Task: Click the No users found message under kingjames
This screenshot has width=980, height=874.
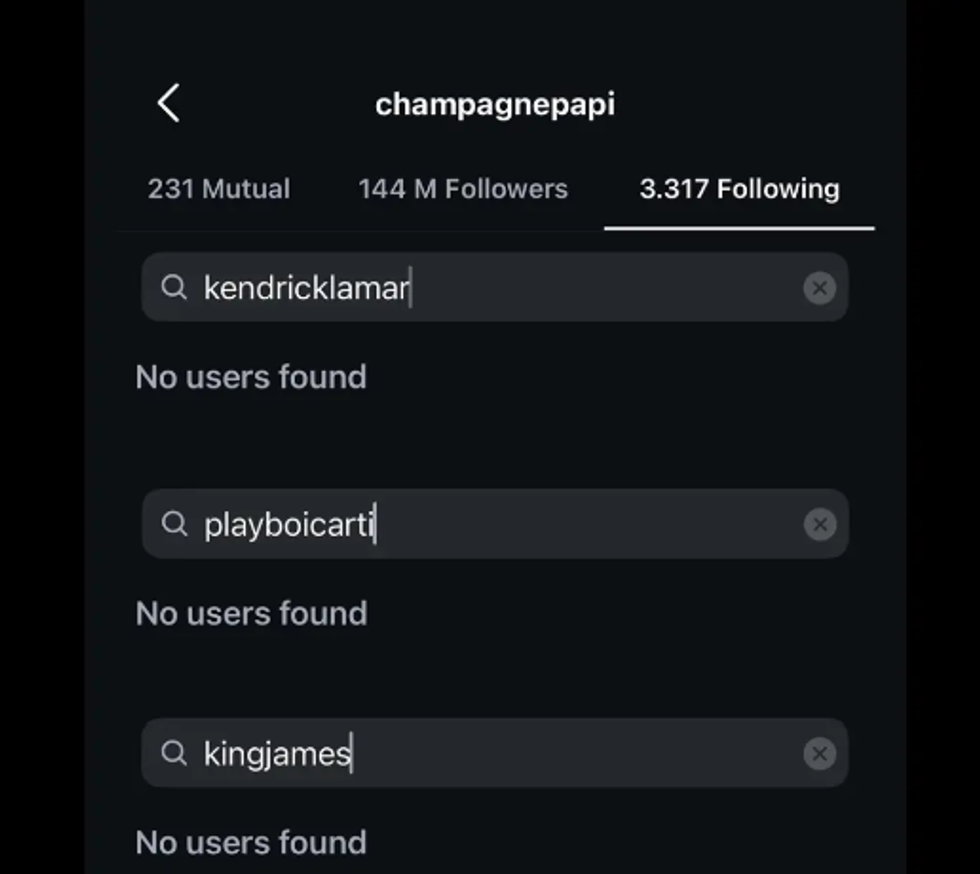Action: 251,842
